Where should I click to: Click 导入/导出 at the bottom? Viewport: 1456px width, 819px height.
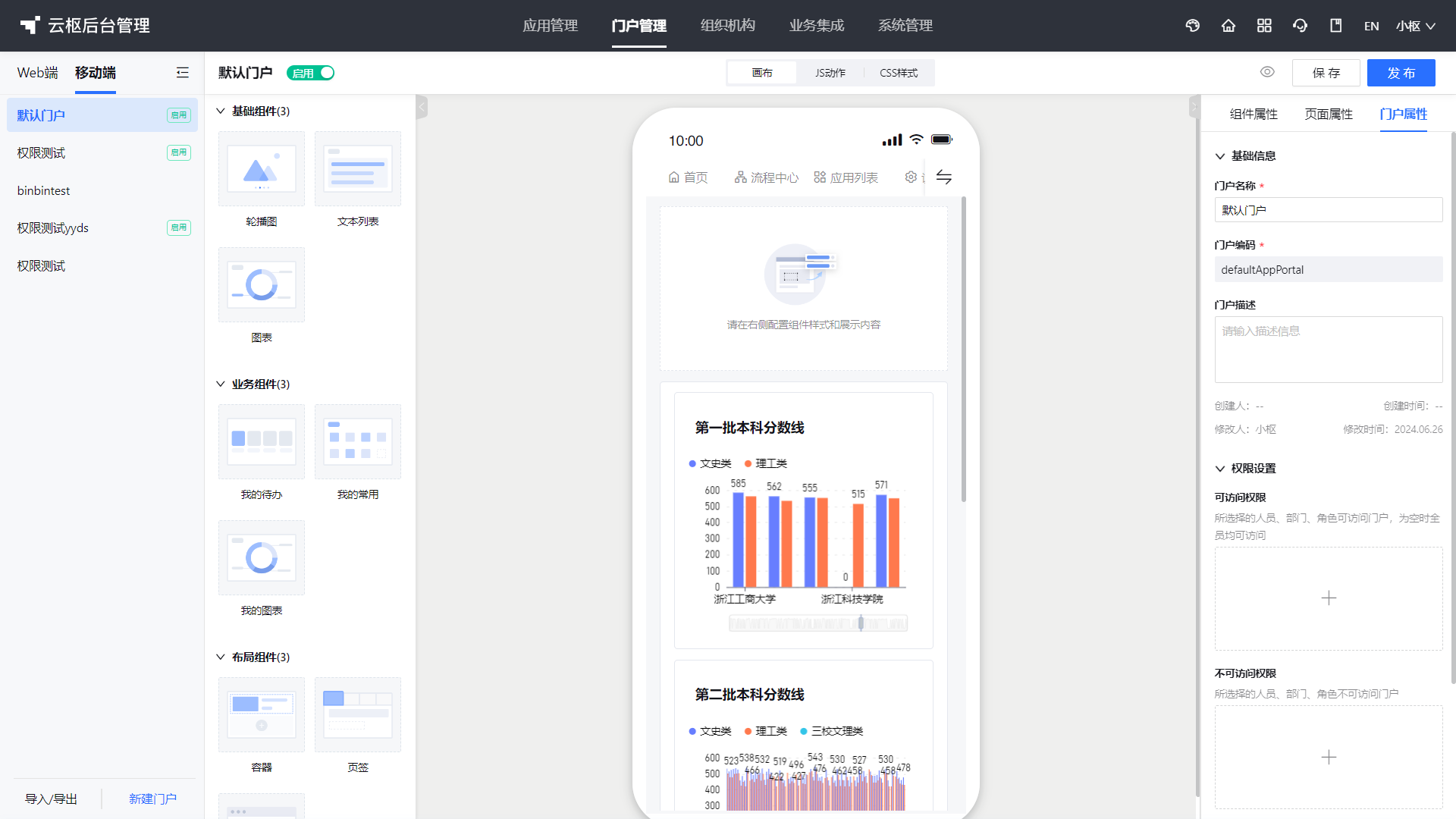(x=51, y=799)
